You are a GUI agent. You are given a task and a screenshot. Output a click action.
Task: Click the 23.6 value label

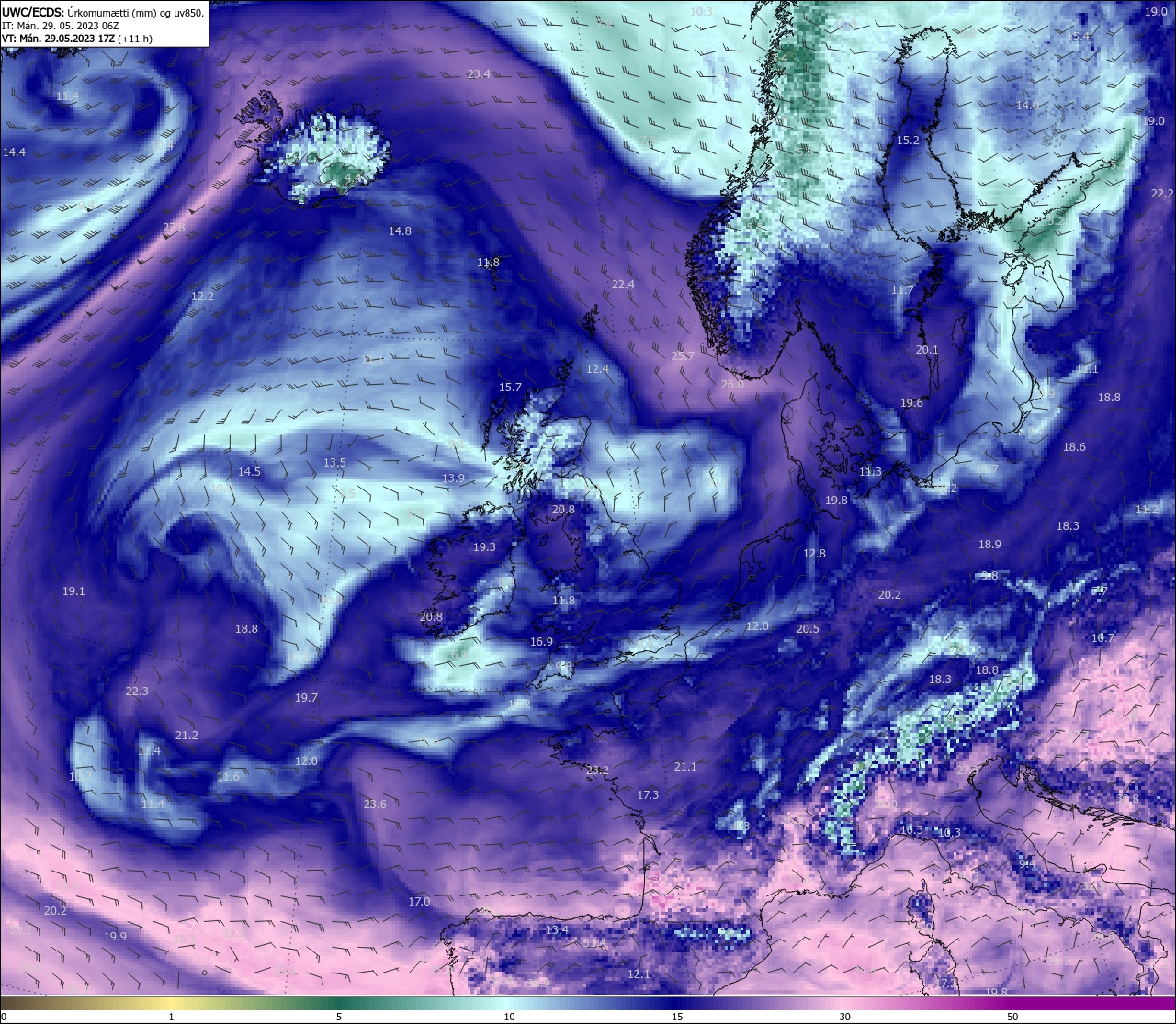click(x=375, y=805)
